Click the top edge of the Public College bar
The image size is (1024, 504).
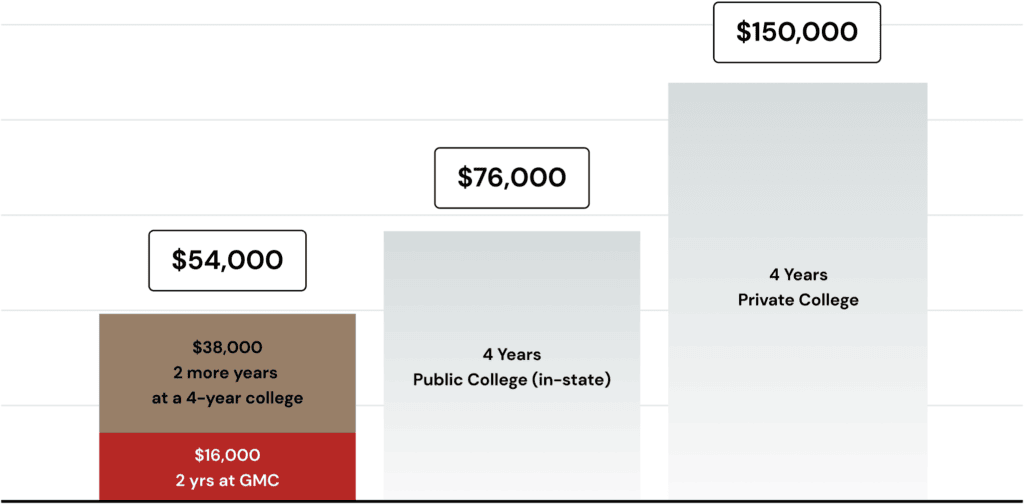tap(511, 233)
